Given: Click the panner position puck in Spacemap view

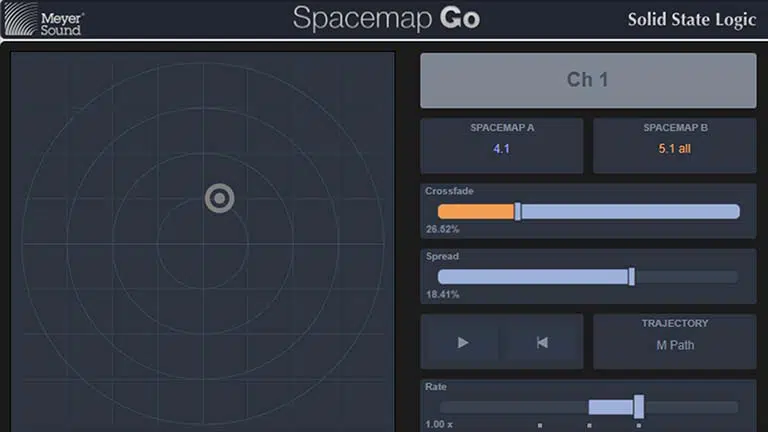Looking at the screenshot, I should tap(219, 198).
